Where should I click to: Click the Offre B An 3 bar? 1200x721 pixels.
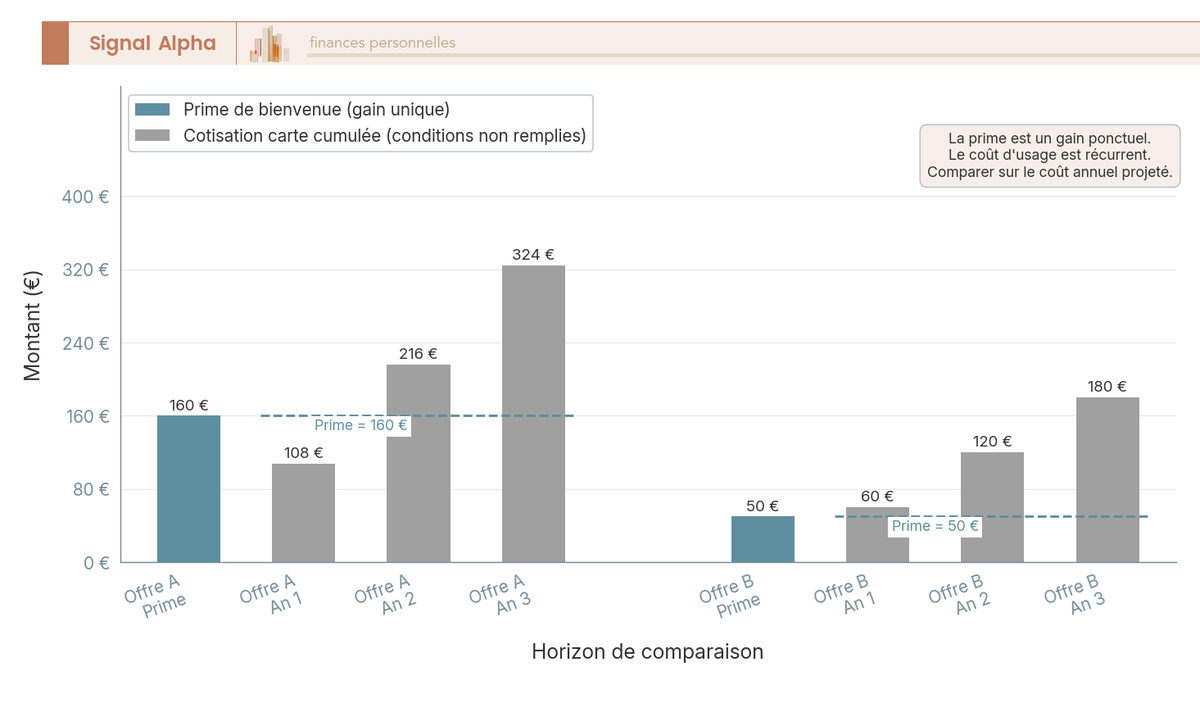pyautogui.click(x=1107, y=480)
